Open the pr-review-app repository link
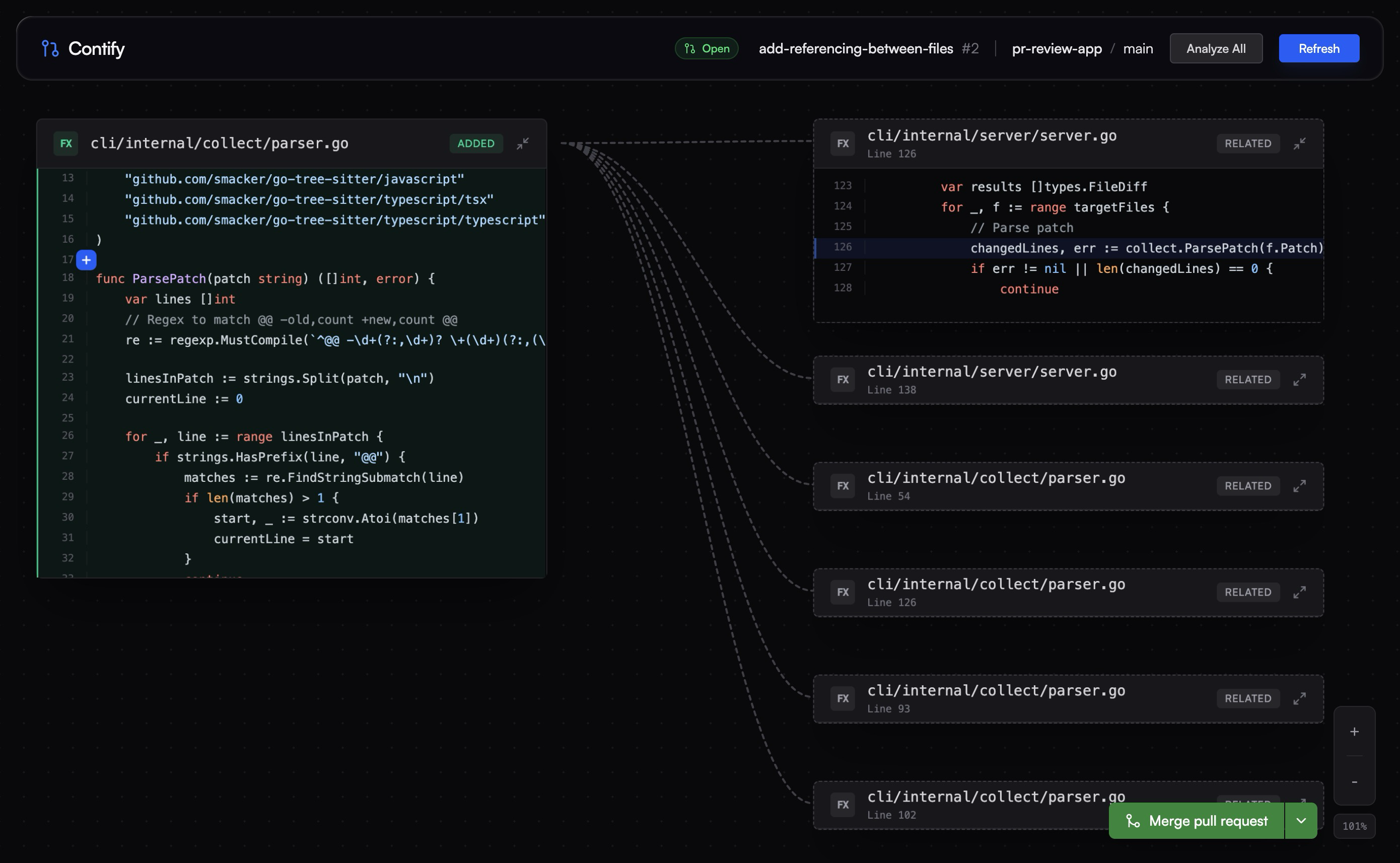Screen dimensions: 1400x863 pyautogui.click(x=1057, y=49)
